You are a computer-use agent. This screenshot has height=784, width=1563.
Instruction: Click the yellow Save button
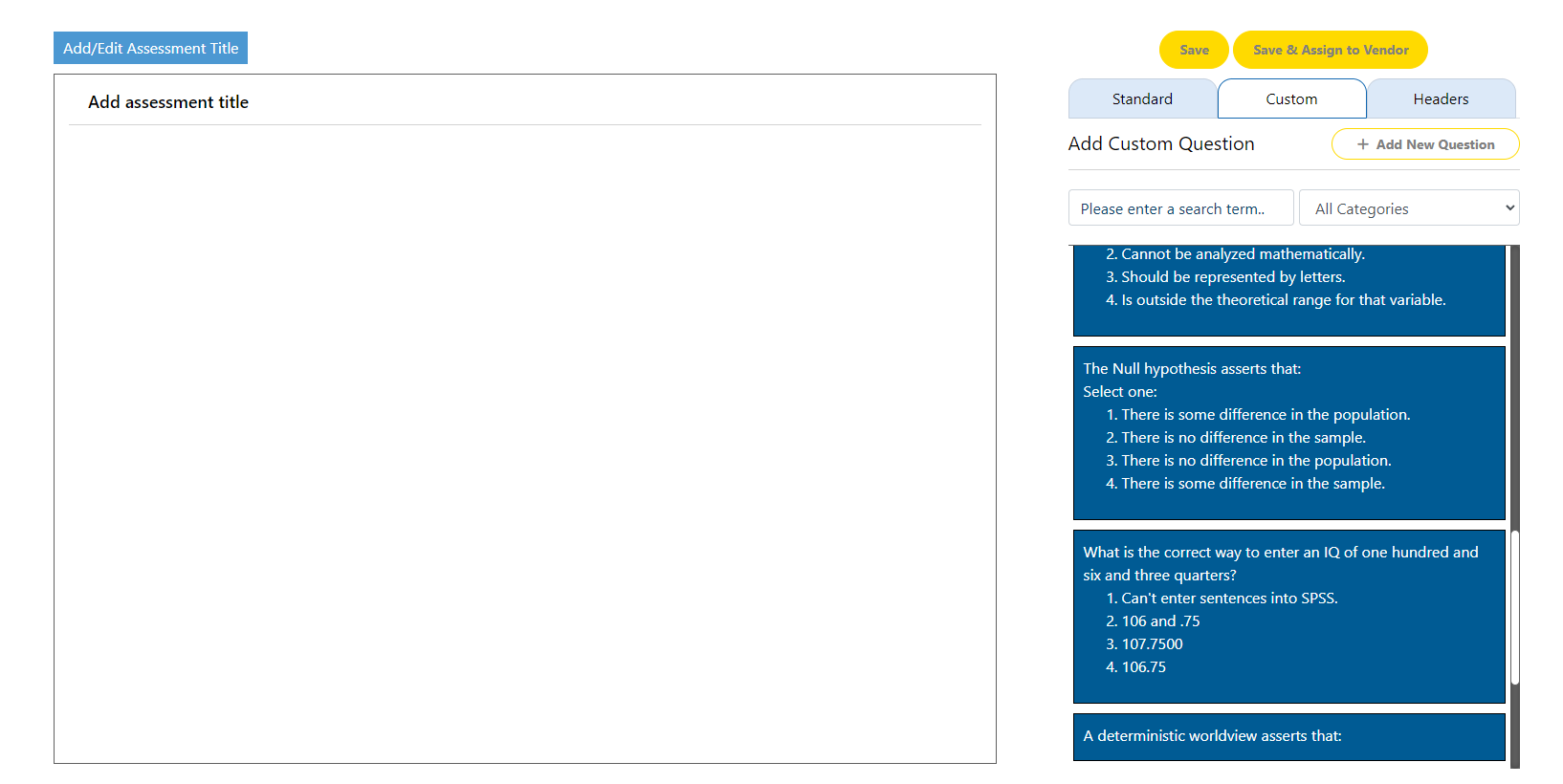click(1194, 50)
